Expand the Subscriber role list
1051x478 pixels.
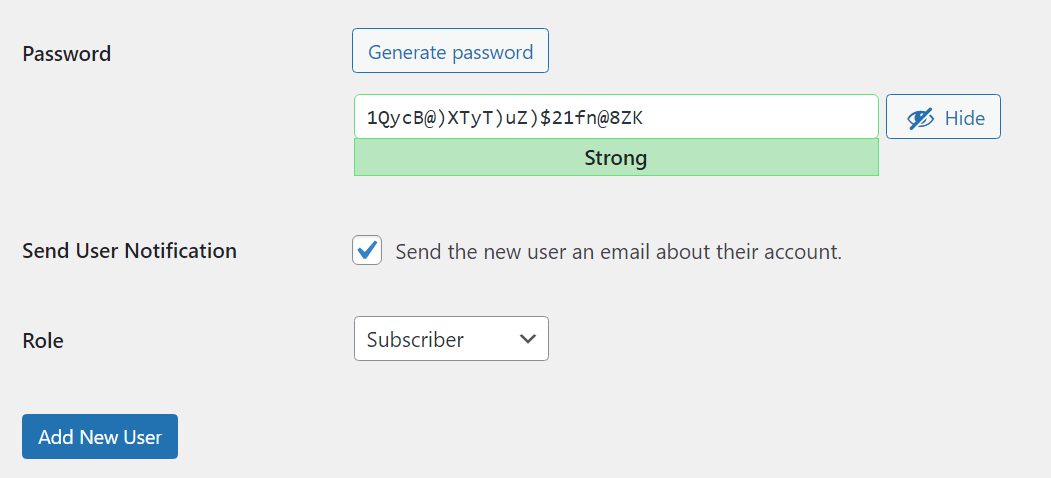[x=451, y=339]
